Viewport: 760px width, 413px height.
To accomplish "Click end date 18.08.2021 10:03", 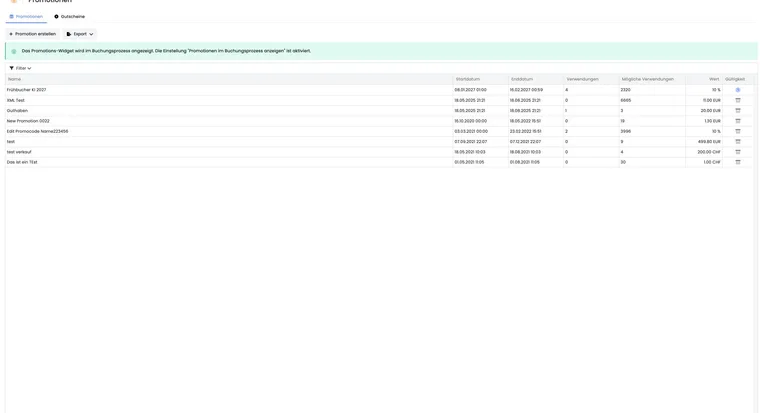I will 525,152.
